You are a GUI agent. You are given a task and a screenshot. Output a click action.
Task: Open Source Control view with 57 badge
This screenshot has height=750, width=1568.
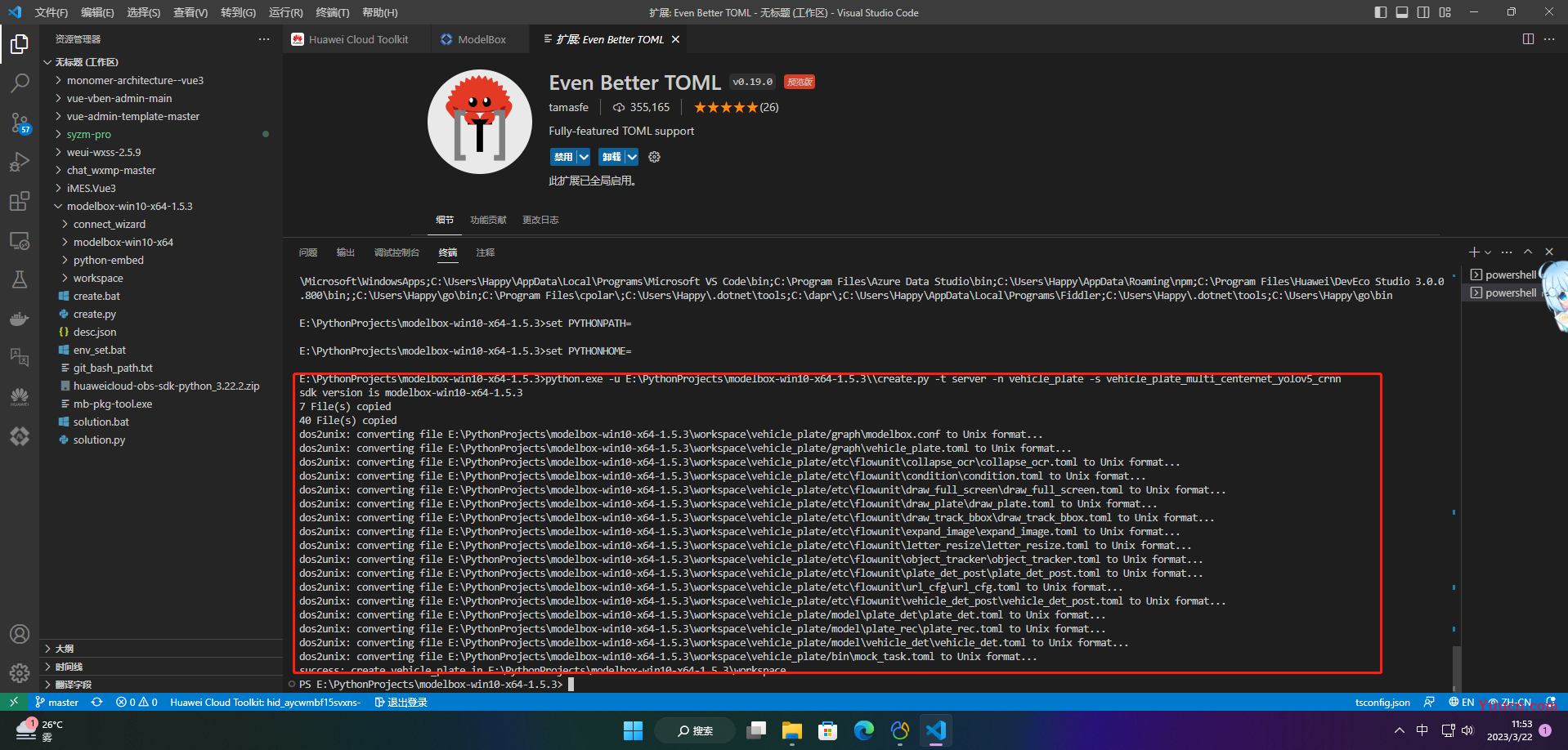click(x=20, y=123)
